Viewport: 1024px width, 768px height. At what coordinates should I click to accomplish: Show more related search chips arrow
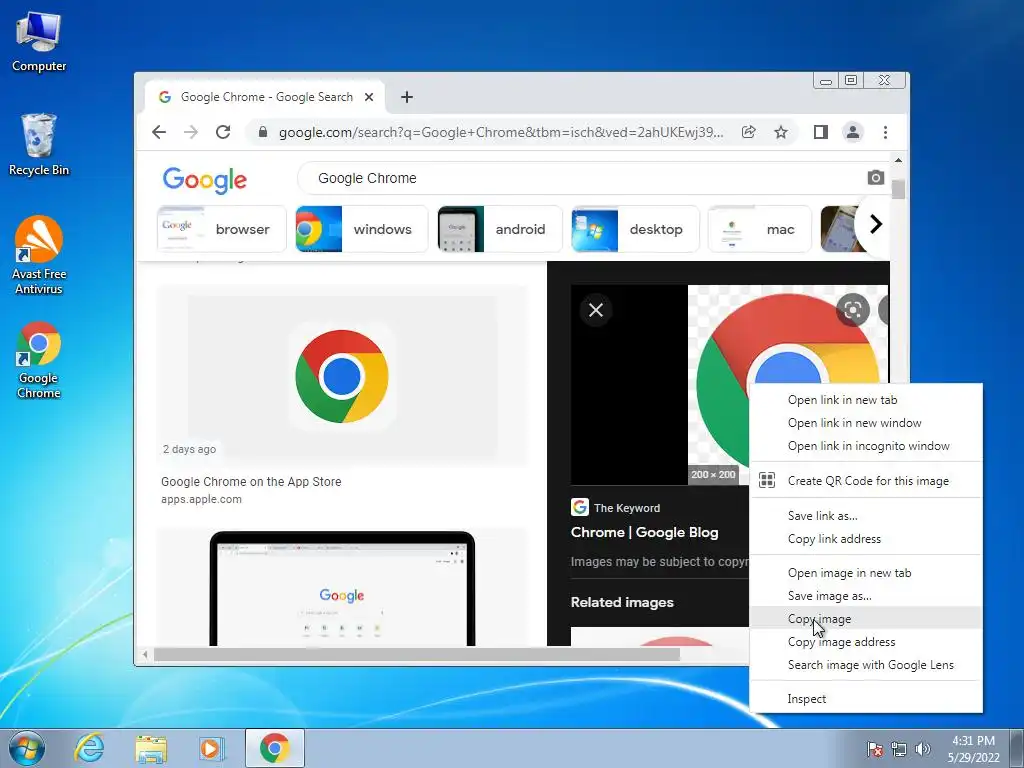pos(875,225)
